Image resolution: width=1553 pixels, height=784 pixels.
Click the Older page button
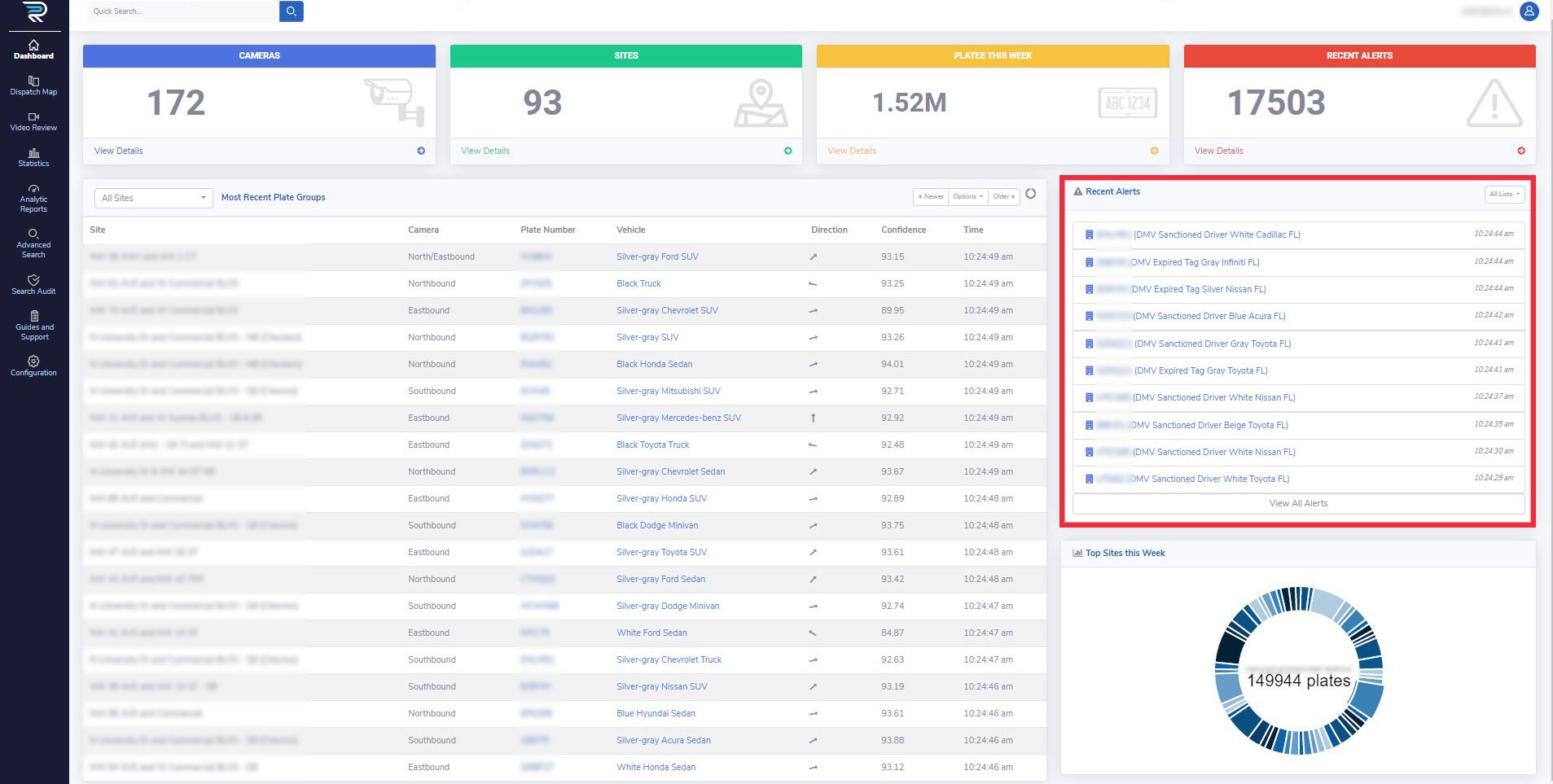click(x=1003, y=197)
